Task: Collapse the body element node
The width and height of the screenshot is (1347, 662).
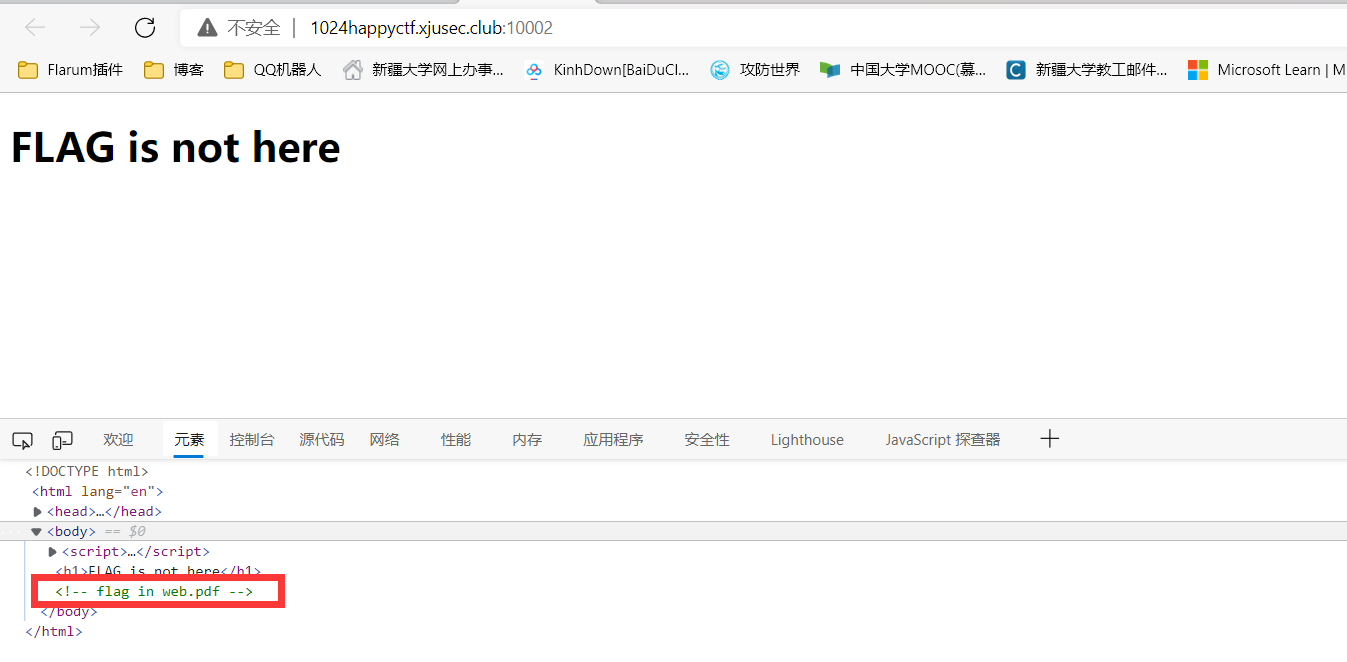Action: 36,532
